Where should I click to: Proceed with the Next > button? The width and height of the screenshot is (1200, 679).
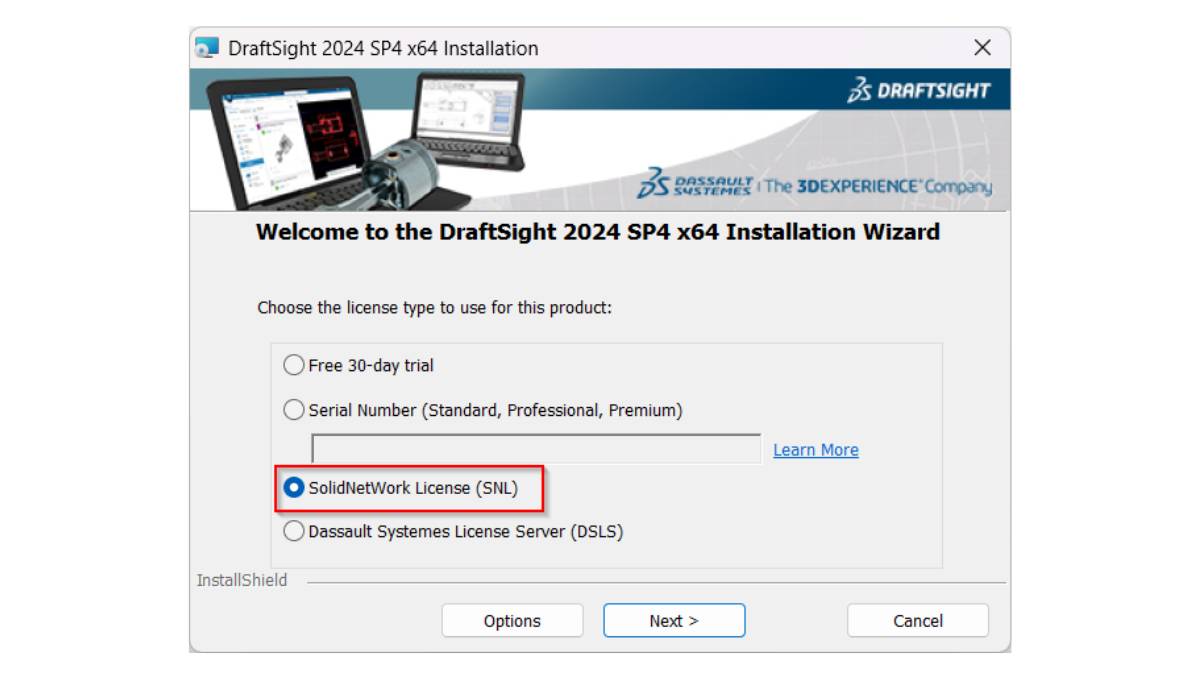(674, 621)
